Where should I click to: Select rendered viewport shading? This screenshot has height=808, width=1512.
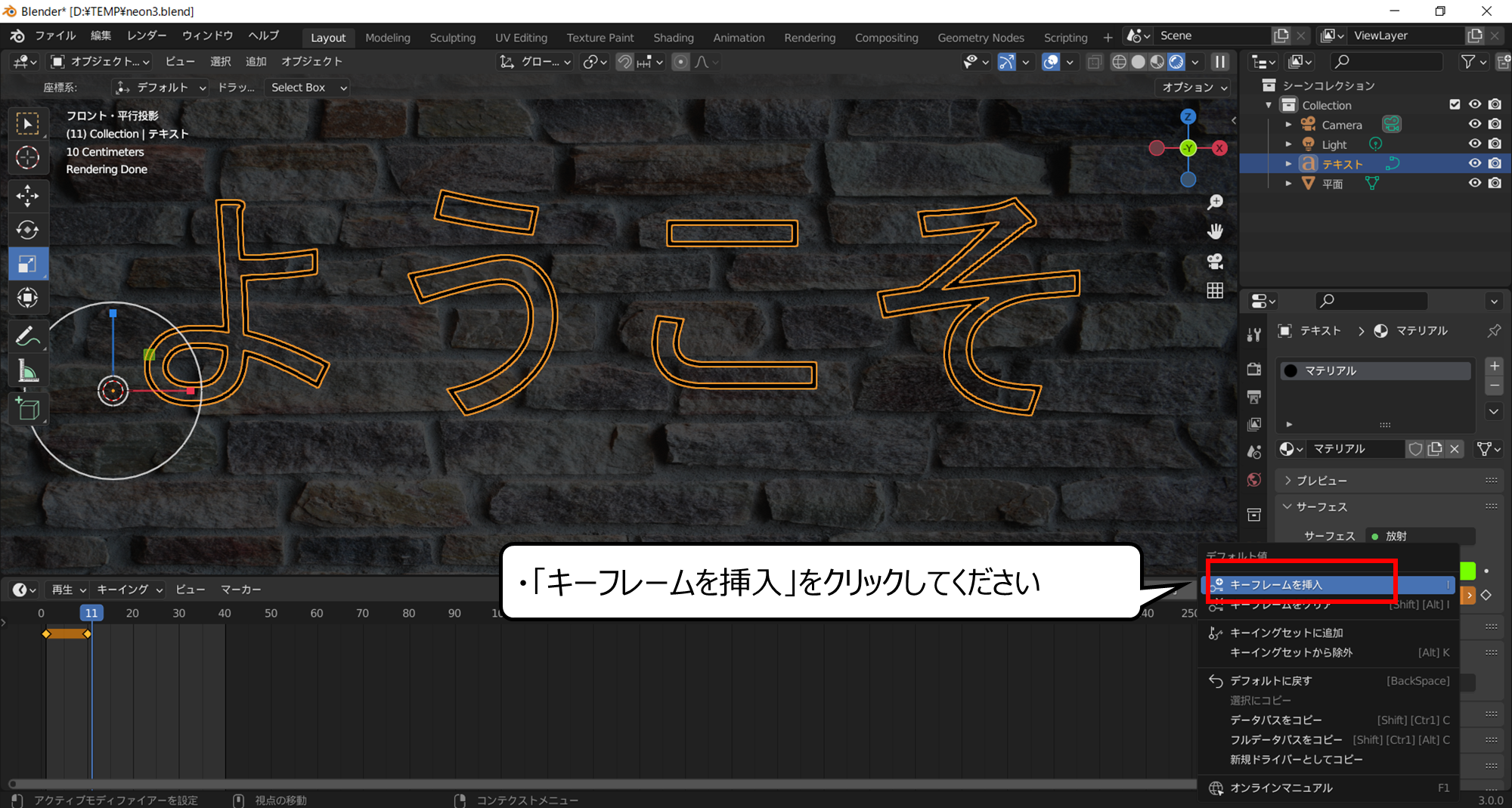pos(1176,62)
